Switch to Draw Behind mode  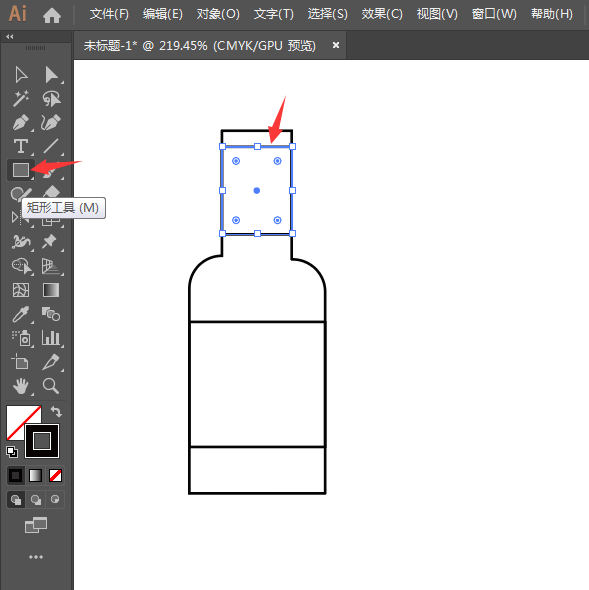pos(36,500)
